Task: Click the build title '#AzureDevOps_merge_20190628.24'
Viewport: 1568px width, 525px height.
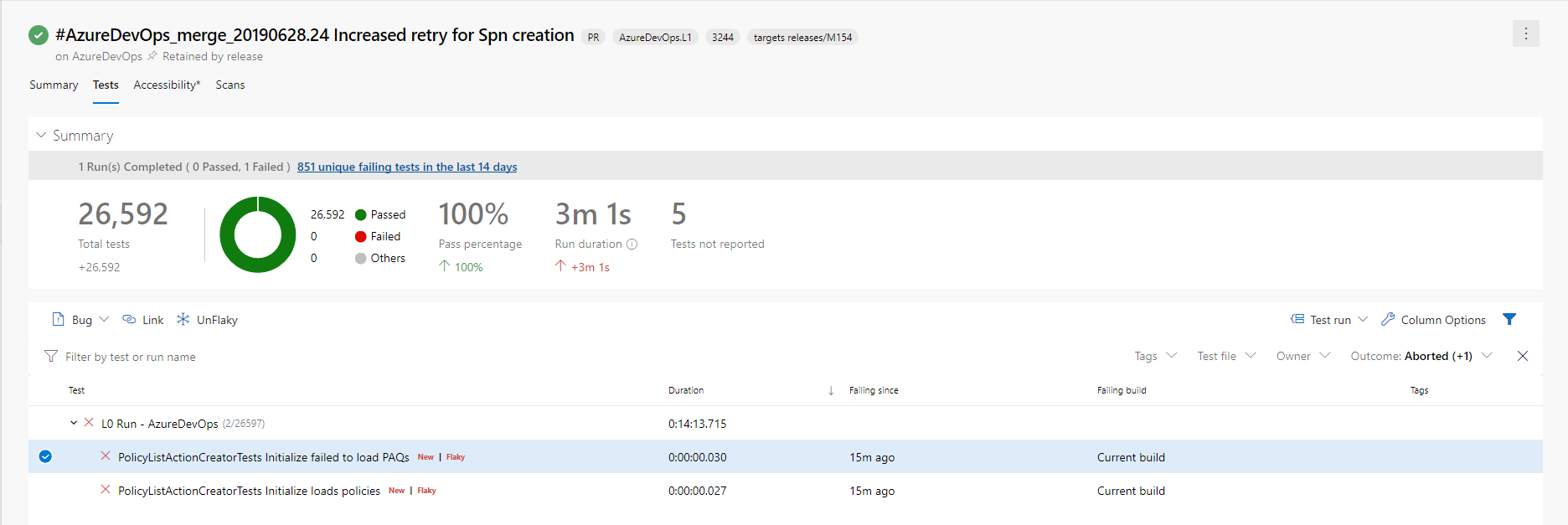Action: 192,35
